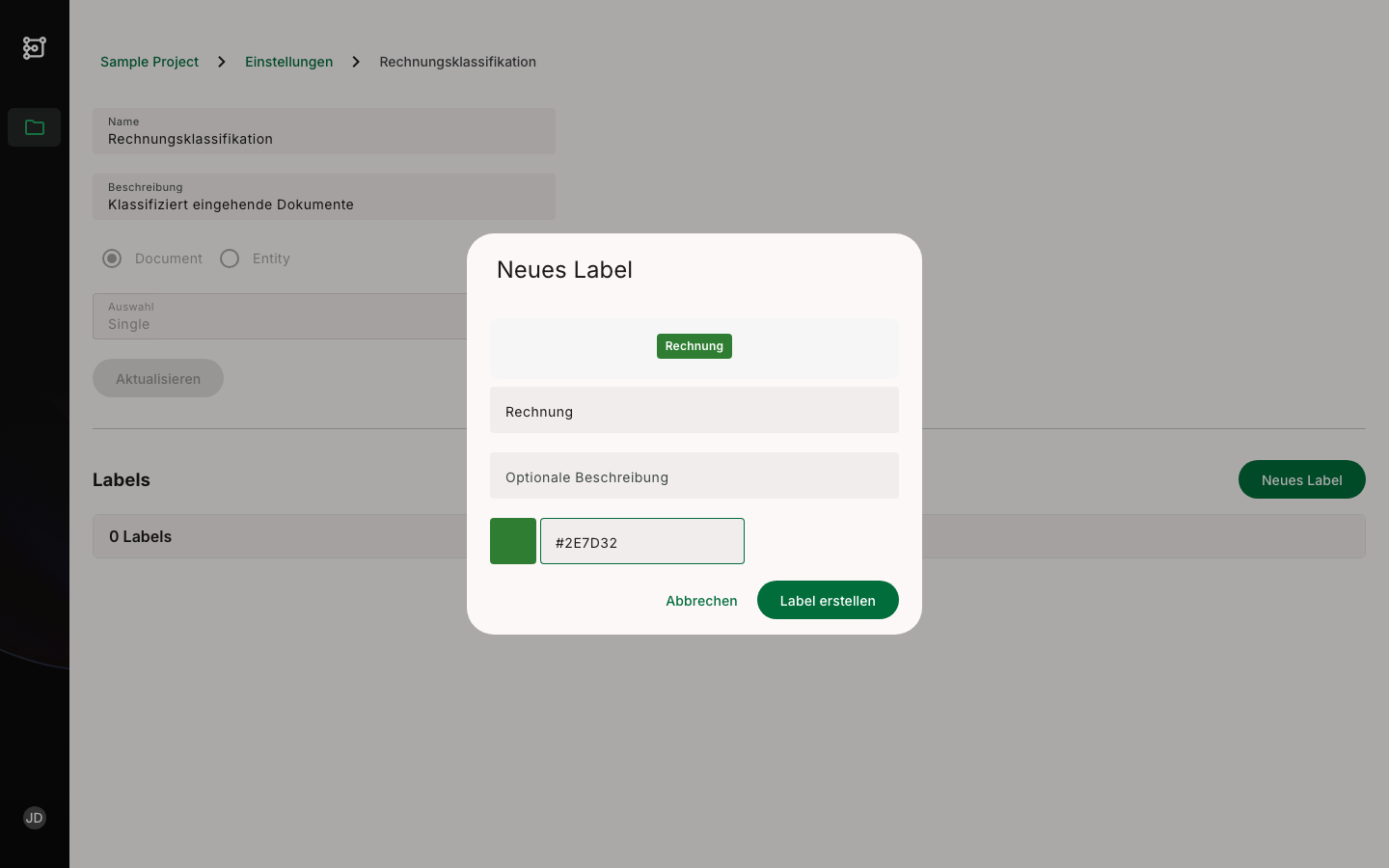Click the Rechnung label preview chip
Screen dimensions: 1389x868
coord(694,346)
